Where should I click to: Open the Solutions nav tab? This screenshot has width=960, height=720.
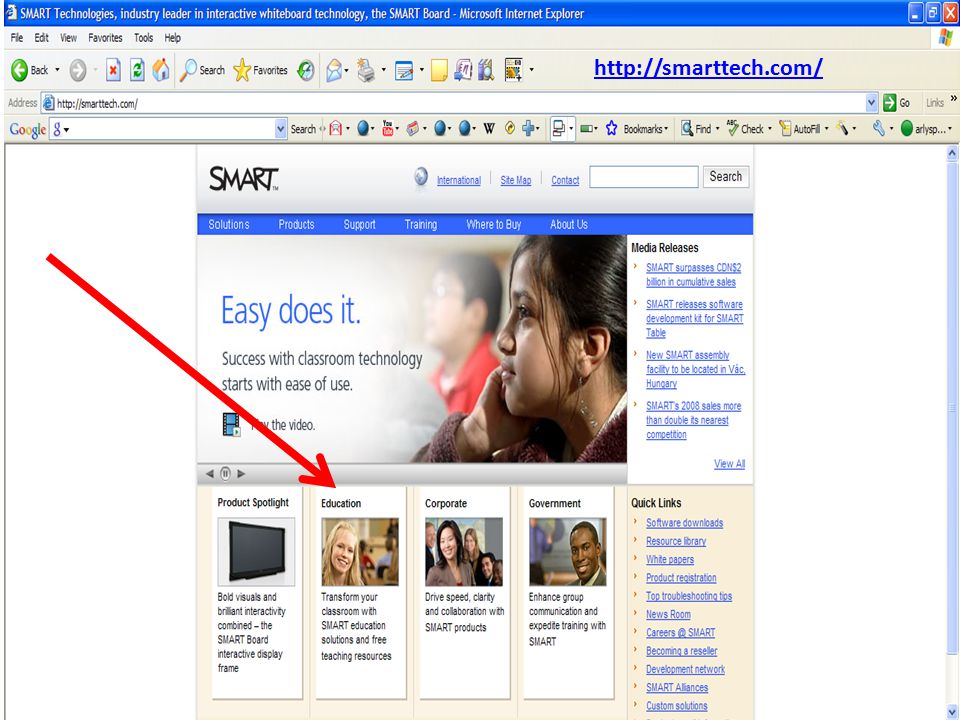[x=229, y=225]
